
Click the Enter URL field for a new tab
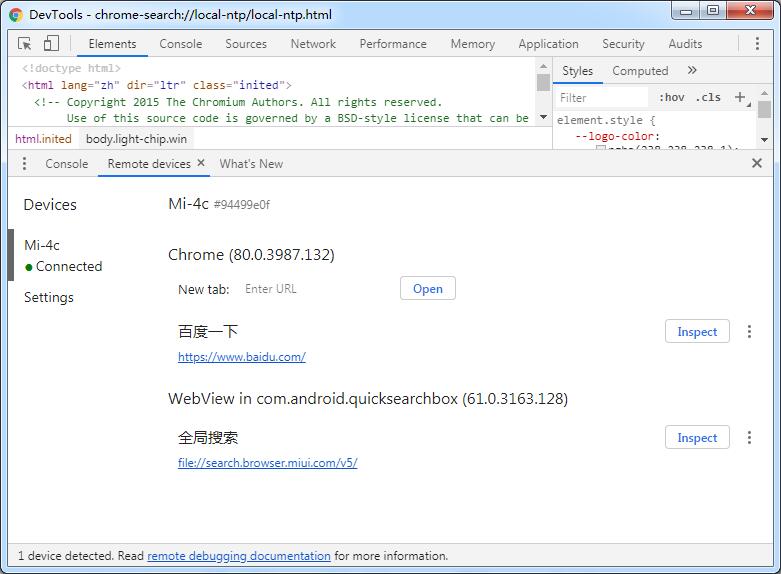317,289
